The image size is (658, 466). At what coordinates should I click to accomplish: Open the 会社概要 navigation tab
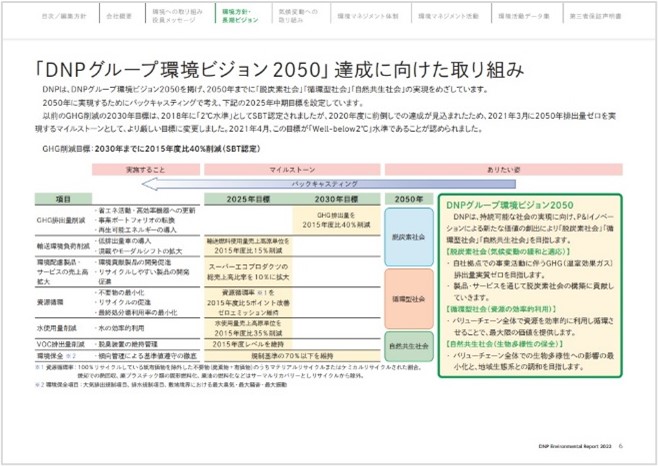[118, 17]
